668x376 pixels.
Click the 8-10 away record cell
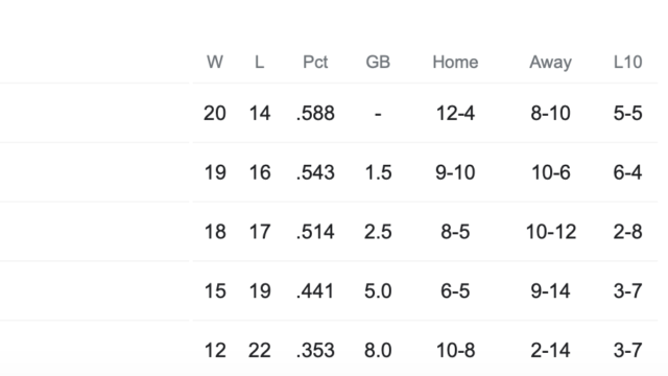[550, 113]
